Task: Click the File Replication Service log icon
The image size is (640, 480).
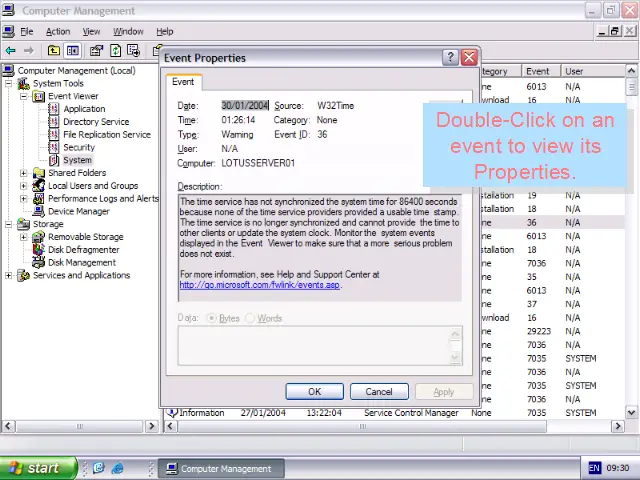Action: (x=54, y=134)
